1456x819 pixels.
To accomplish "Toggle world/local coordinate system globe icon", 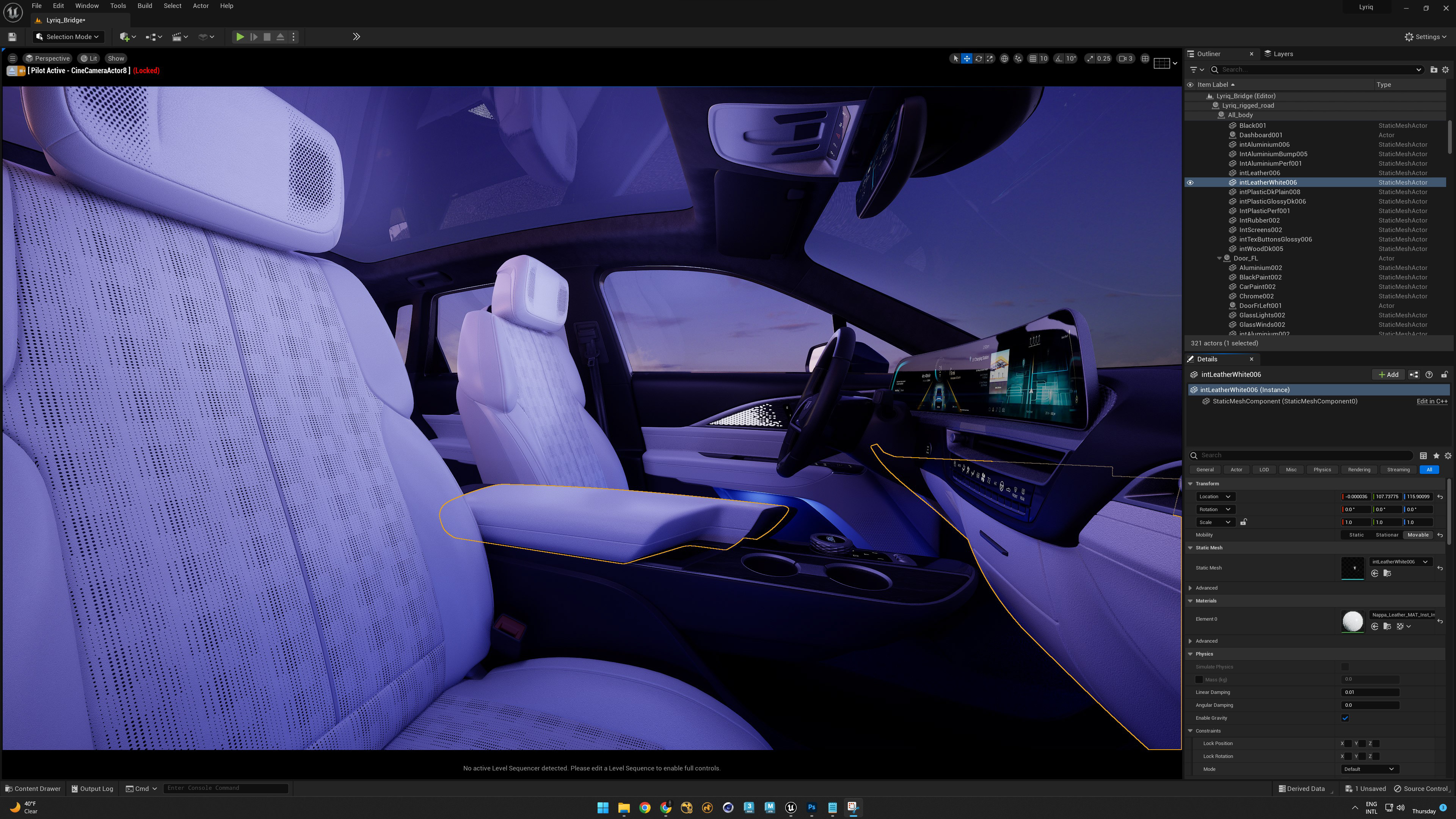I will 1004,58.
